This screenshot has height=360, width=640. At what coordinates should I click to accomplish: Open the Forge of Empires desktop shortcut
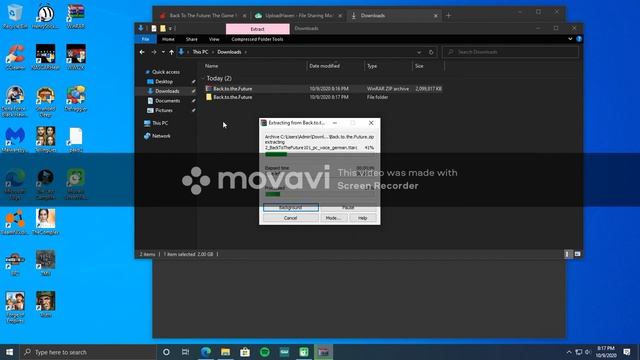tap(15, 307)
